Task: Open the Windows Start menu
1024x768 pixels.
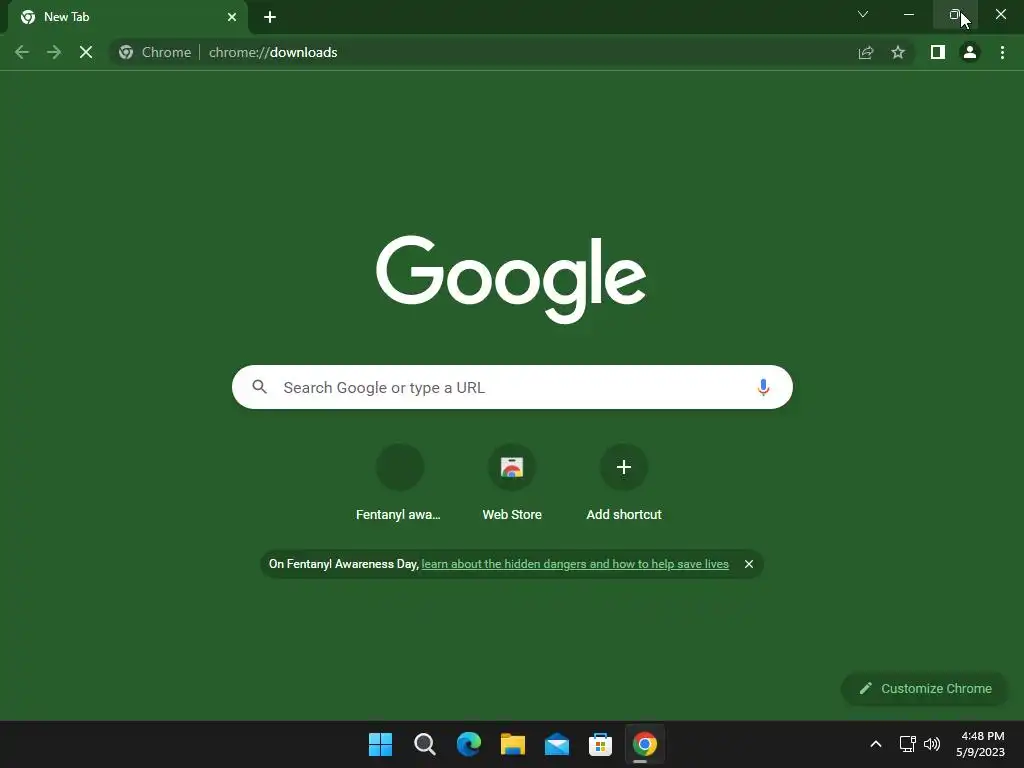Action: 381,744
